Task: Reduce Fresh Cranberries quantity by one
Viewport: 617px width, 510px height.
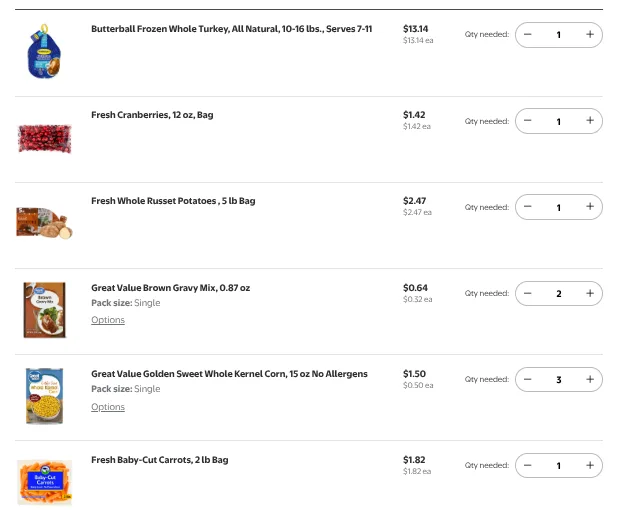Action: tap(528, 121)
